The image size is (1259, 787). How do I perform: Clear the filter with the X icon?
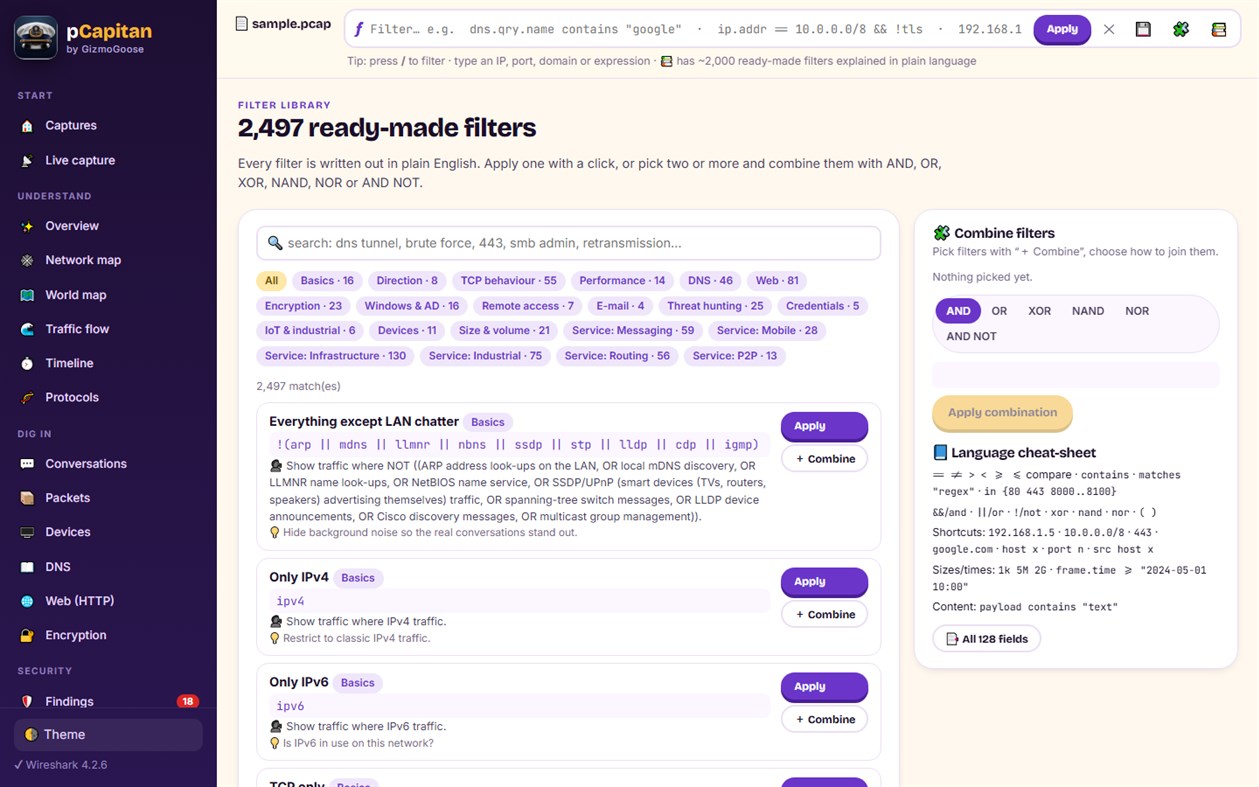[1109, 30]
